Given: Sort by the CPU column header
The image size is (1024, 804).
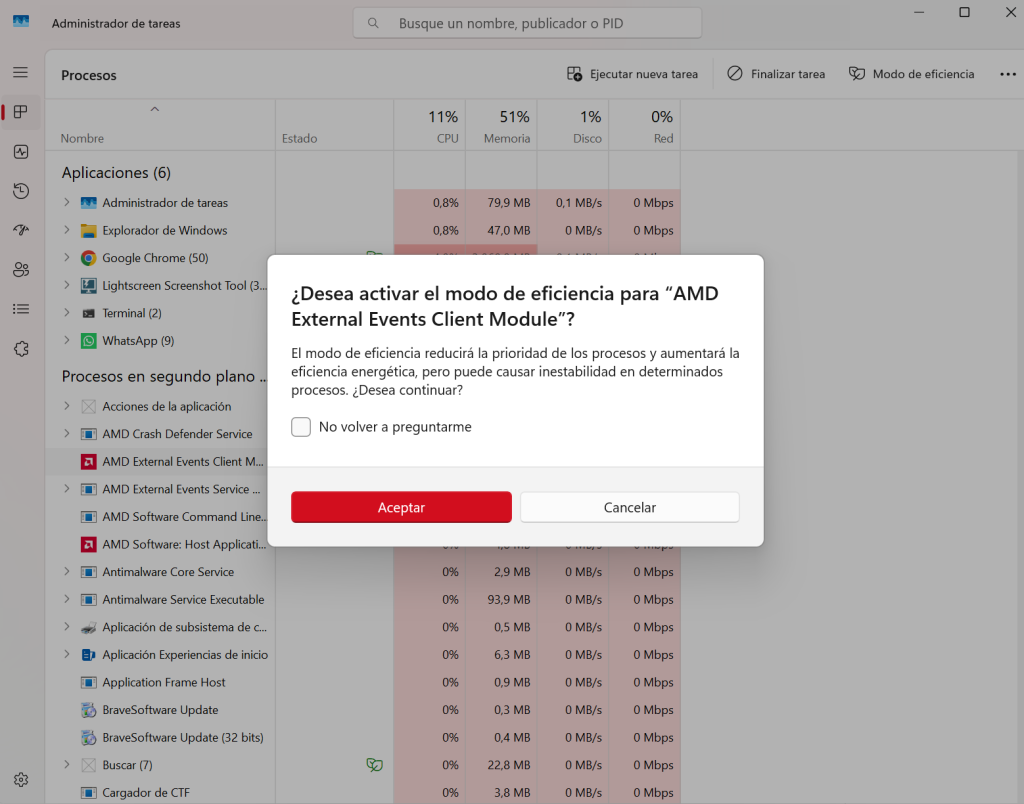Looking at the screenshot, I should pos(430,125).
